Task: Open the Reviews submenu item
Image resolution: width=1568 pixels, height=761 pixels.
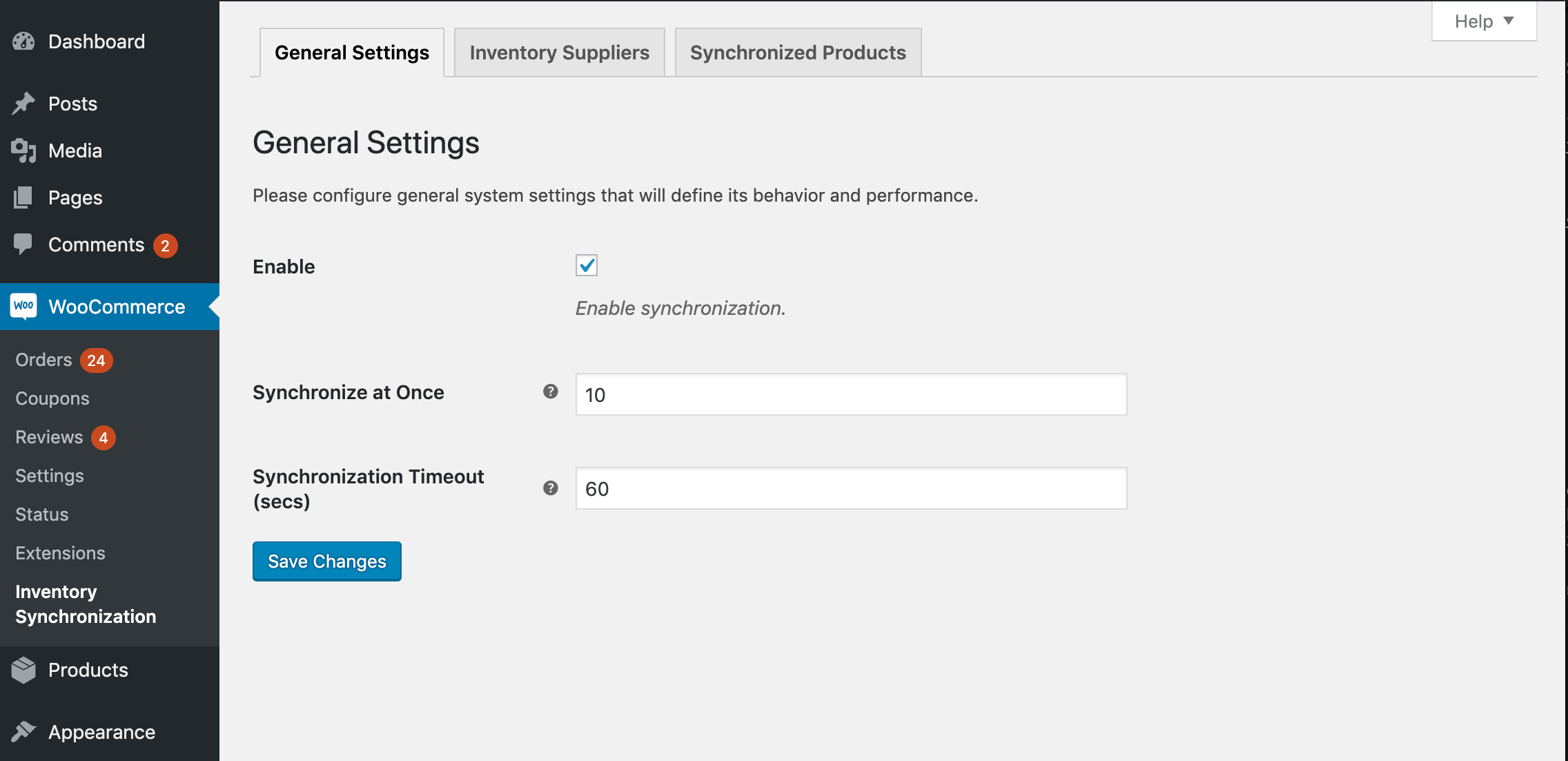Action: (x=50, y=437)
